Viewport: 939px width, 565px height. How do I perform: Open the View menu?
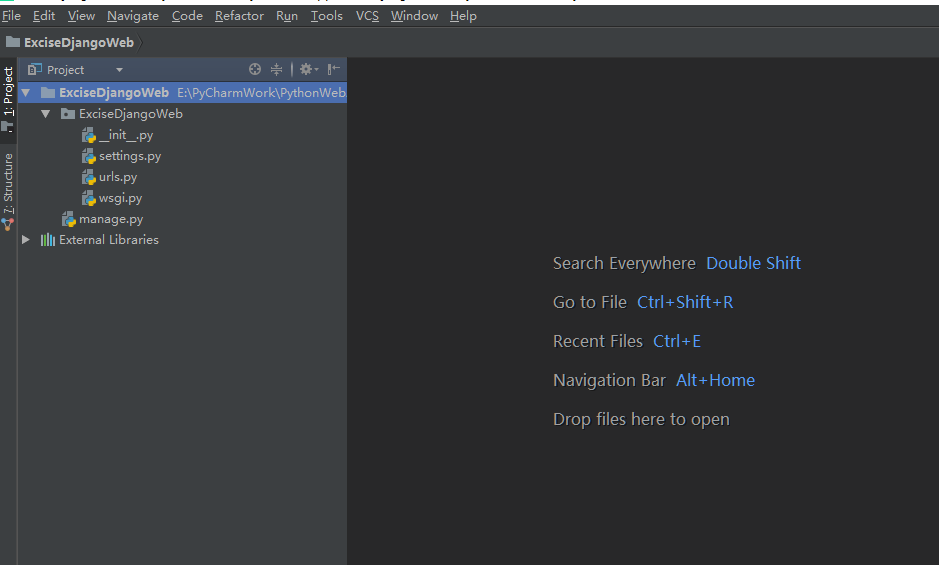click(81, 16)
